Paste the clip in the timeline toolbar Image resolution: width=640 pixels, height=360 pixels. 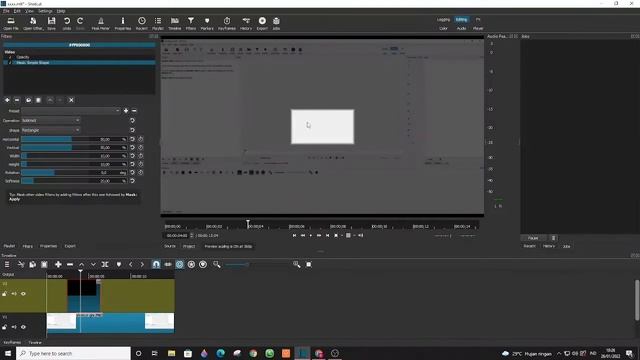44,264
